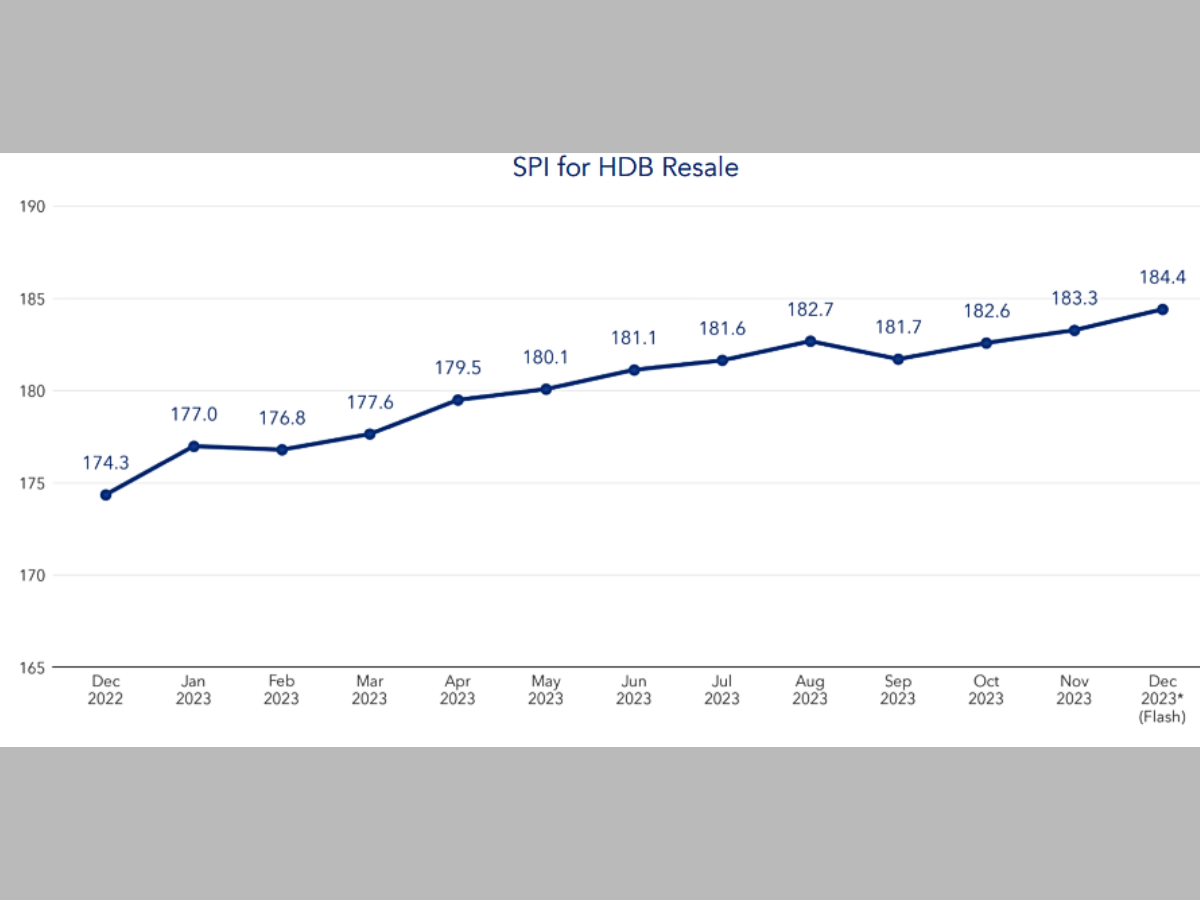Image resolution: width=1200 pixels, height=900 pixels.
Task: Click the 174.3 value label
Action: pos(106,463)
